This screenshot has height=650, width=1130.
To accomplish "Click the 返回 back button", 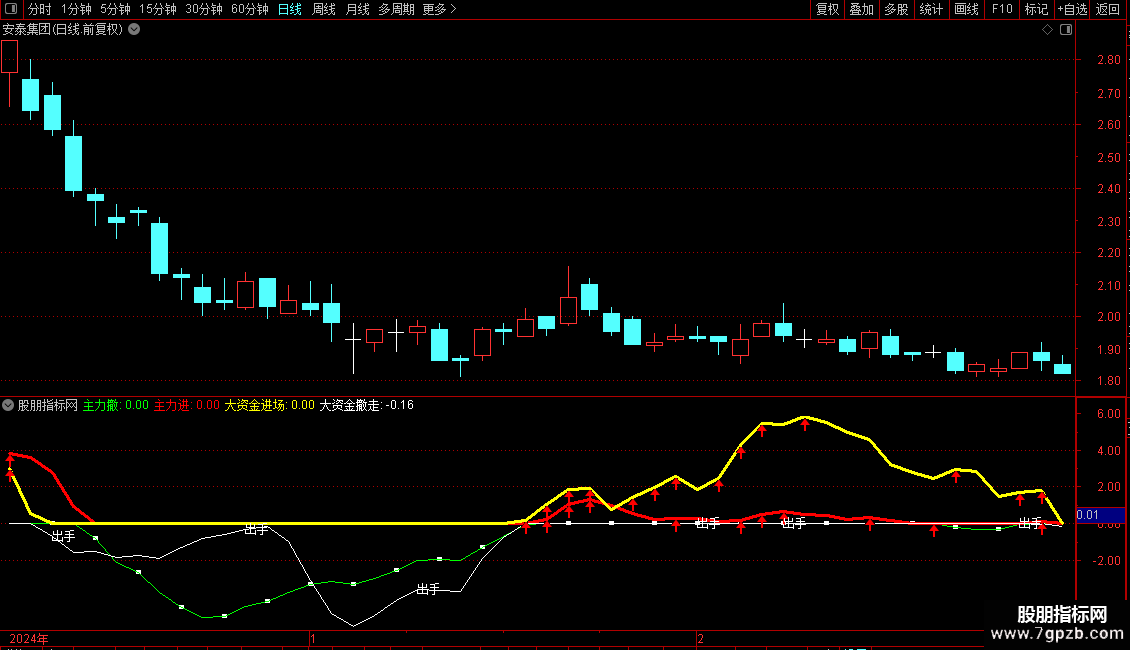I will coord(1108,9).
